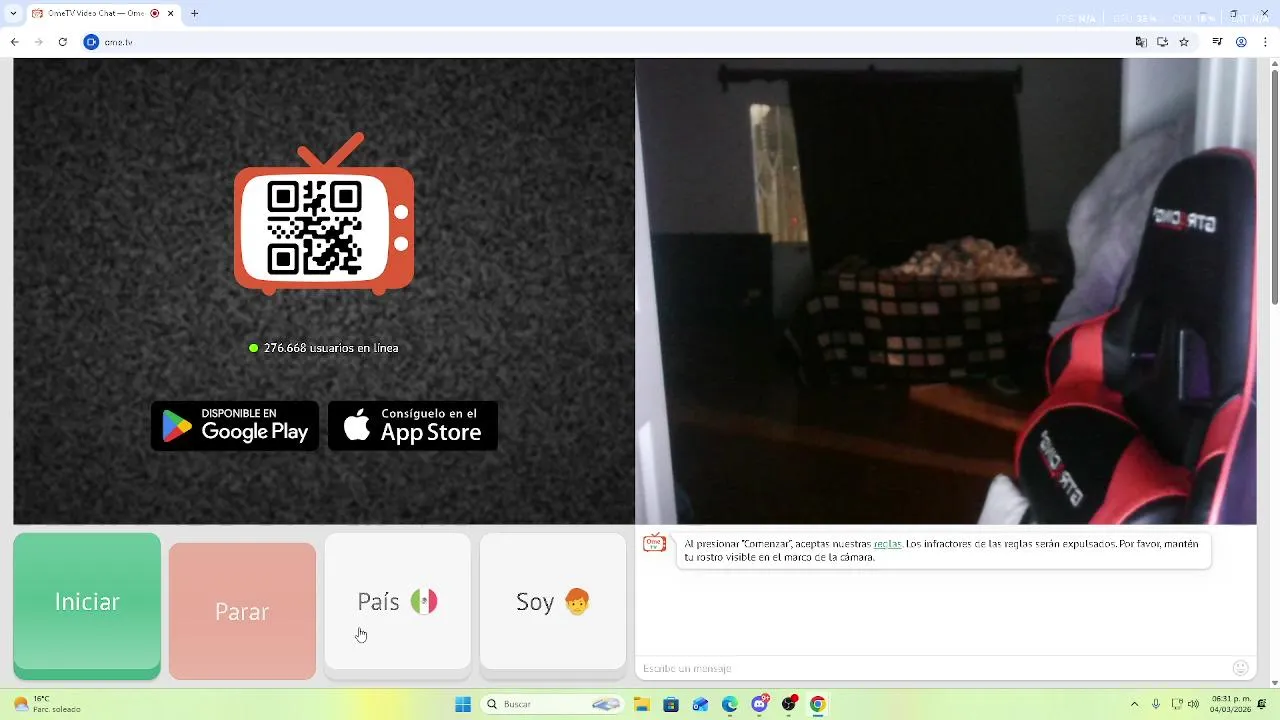This screenshot has height=720, width=1280.
Task: Expand hidden system tray icons
Action: (x=1134, y=704)
